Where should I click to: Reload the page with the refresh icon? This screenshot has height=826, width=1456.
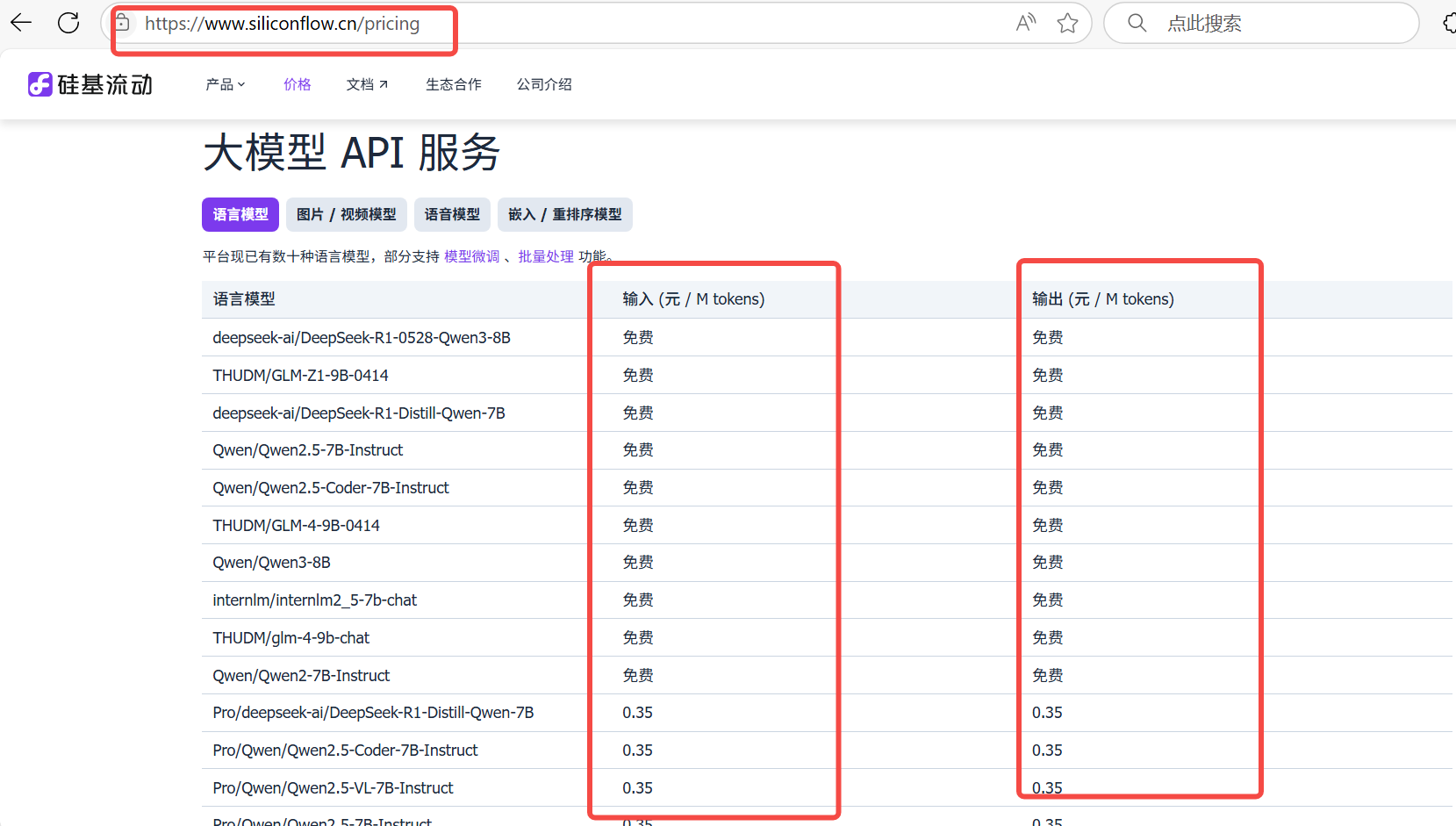(x=68, y=23)
